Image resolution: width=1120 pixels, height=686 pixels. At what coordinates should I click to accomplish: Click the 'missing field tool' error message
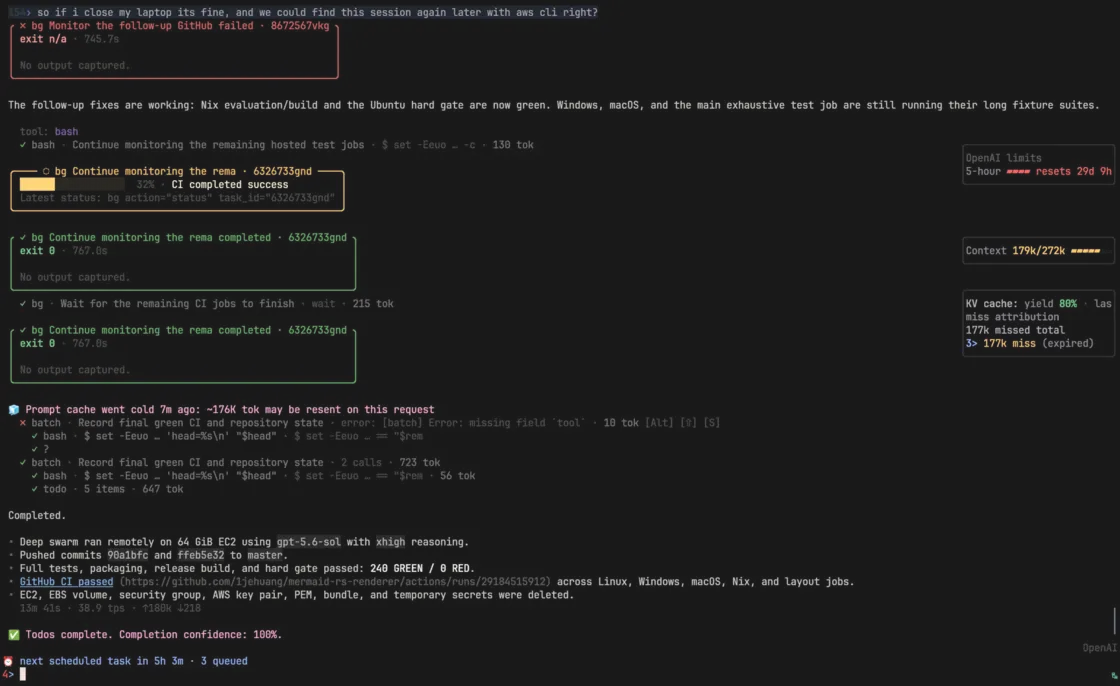click(x=461, y=423)
